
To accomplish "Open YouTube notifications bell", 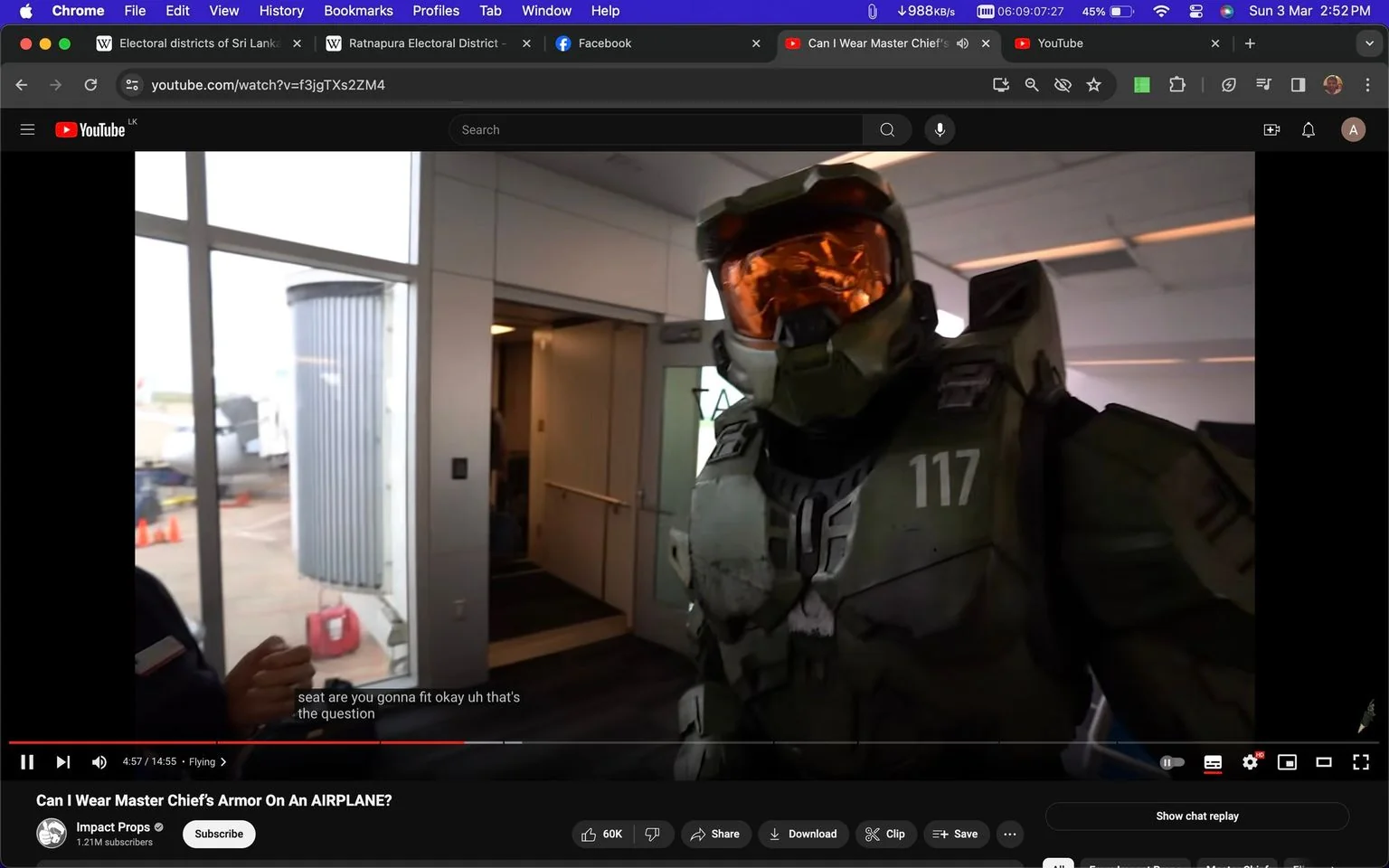I will point(1309,129).
